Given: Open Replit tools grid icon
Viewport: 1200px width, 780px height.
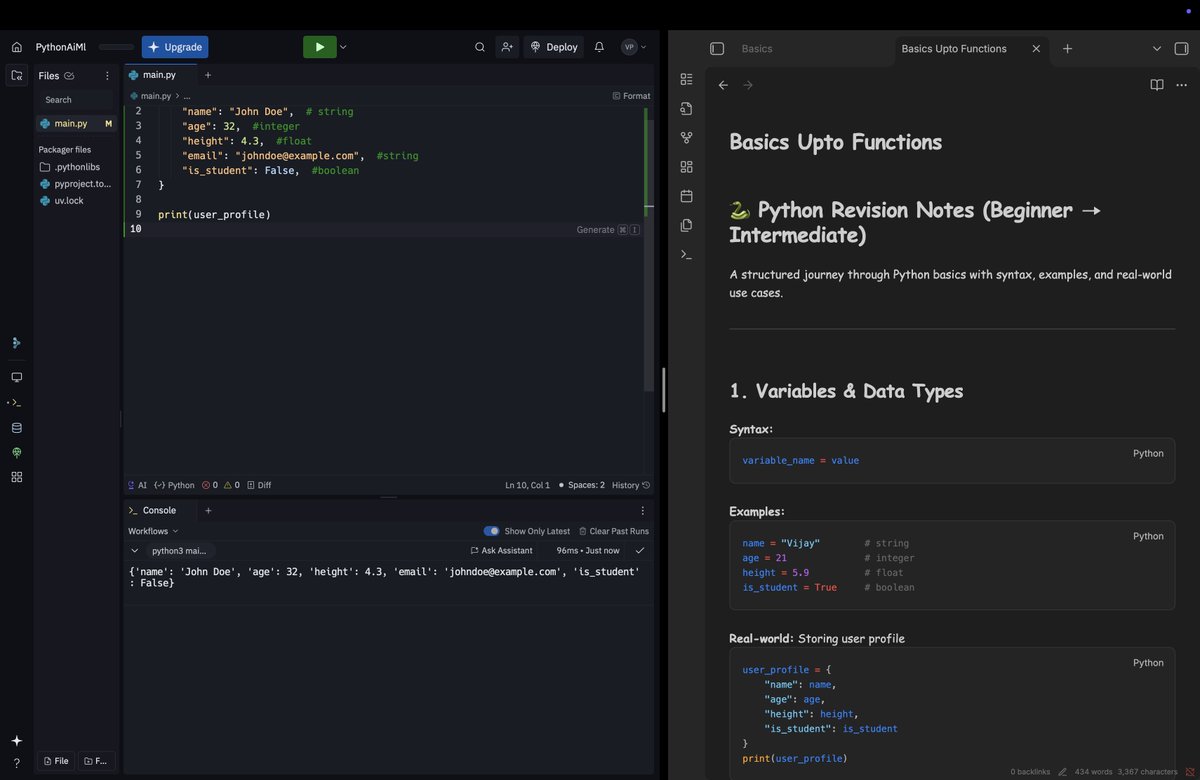Looking at the screenshot, I should [17, 477].
